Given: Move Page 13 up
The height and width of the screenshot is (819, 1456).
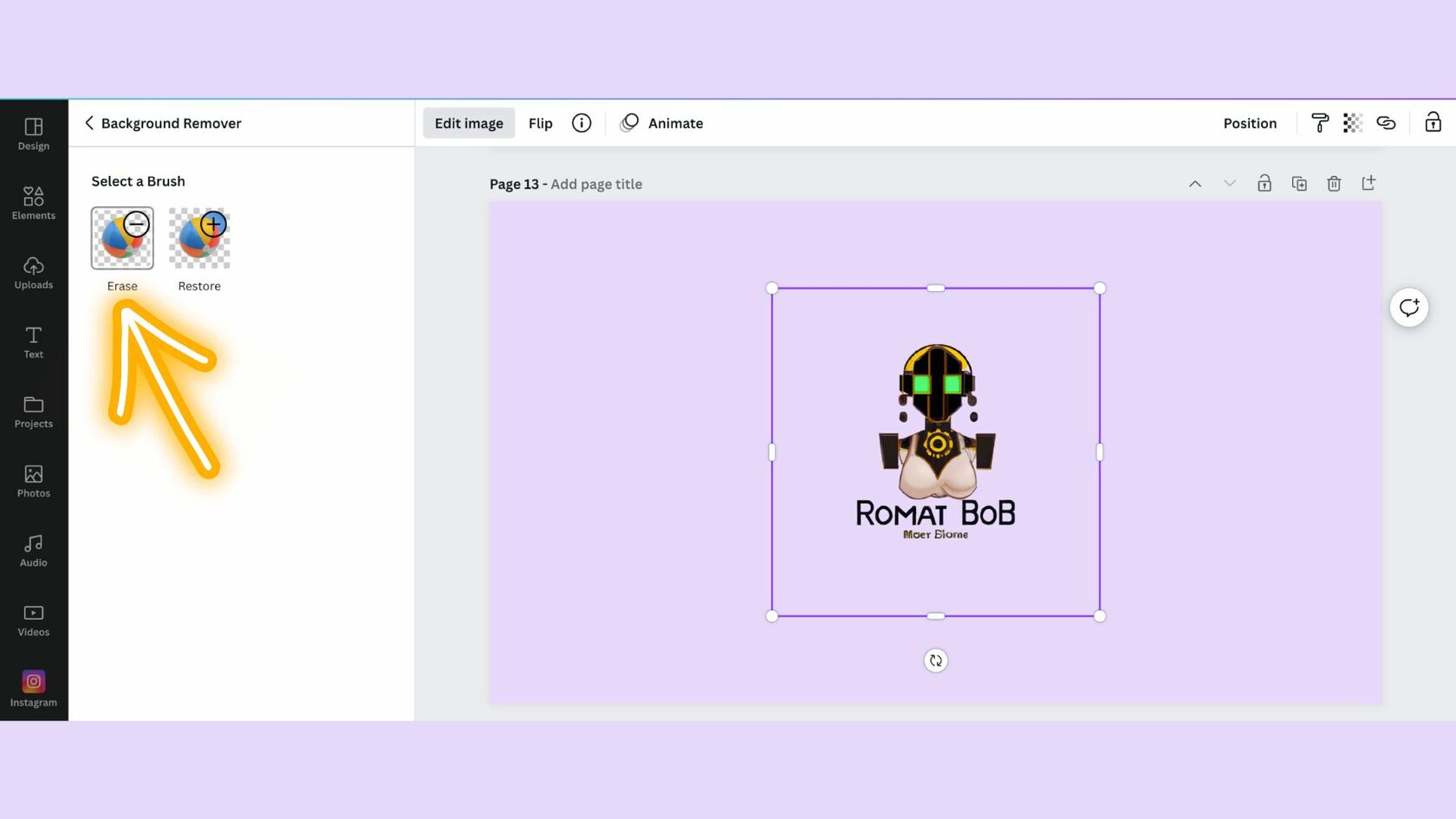Looking at the screenshot, I should (x=1195, y=184).
